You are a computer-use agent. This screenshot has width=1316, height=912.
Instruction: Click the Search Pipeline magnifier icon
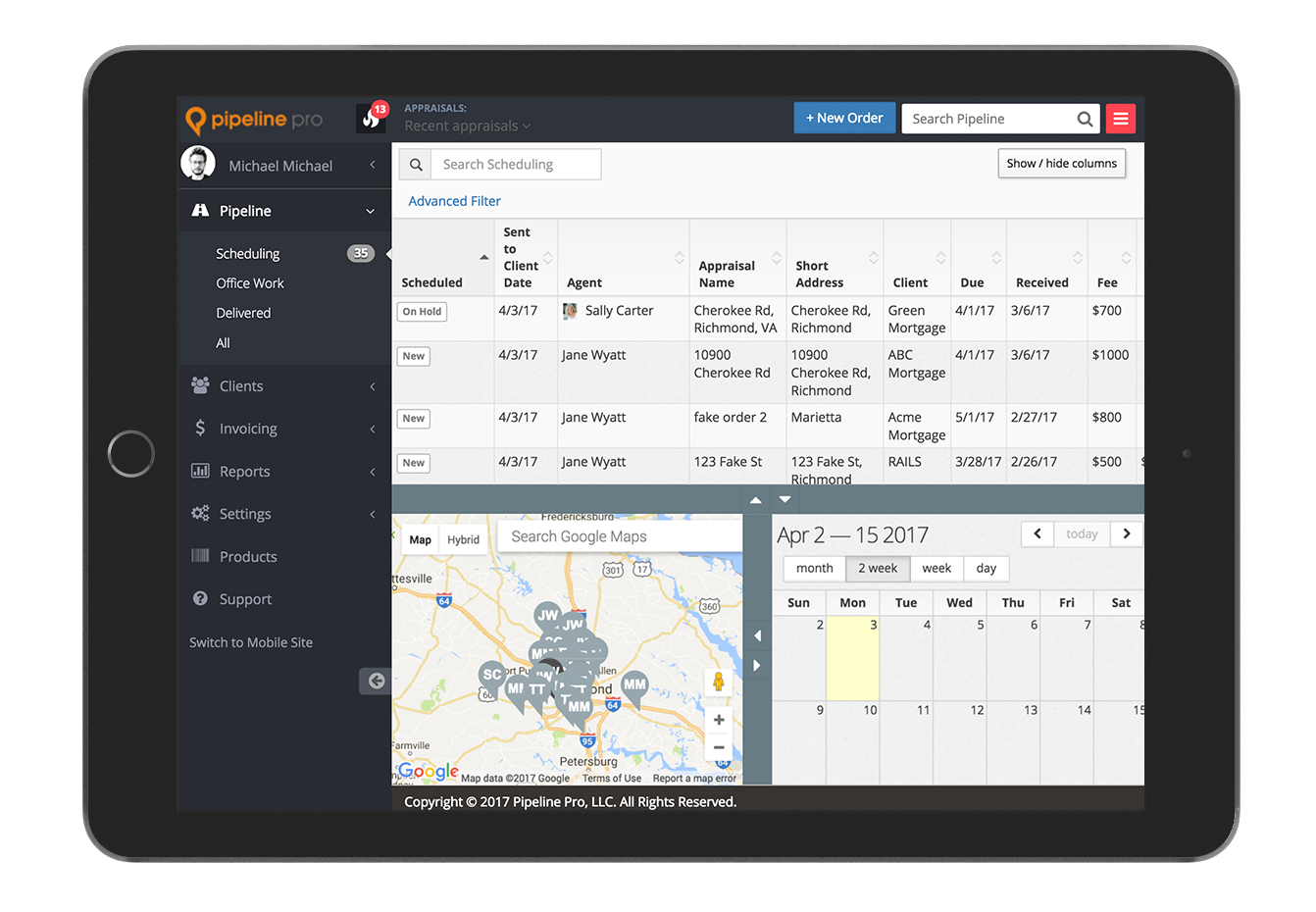tap(1085, 119)
